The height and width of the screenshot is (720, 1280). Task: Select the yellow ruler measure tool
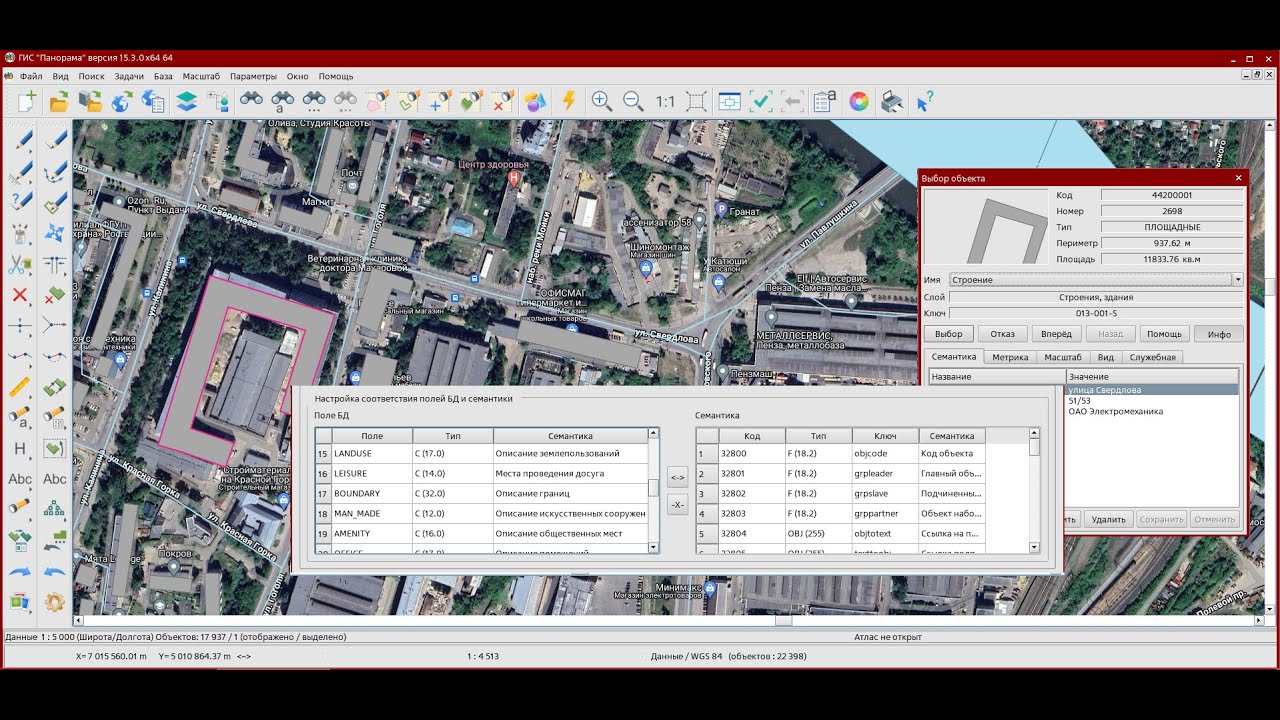click(19, 386)
